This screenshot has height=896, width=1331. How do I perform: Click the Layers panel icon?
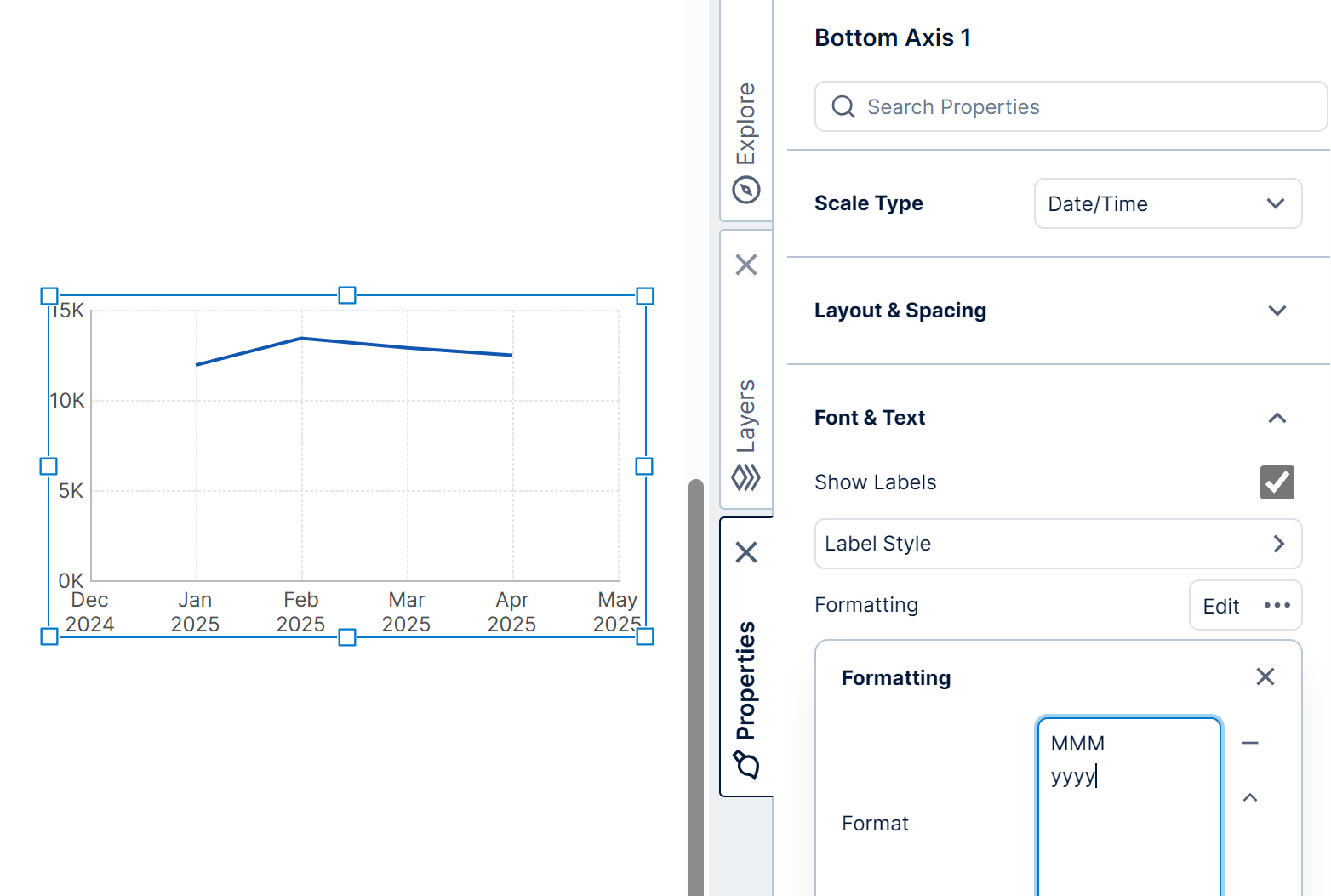tap(746, 477)
